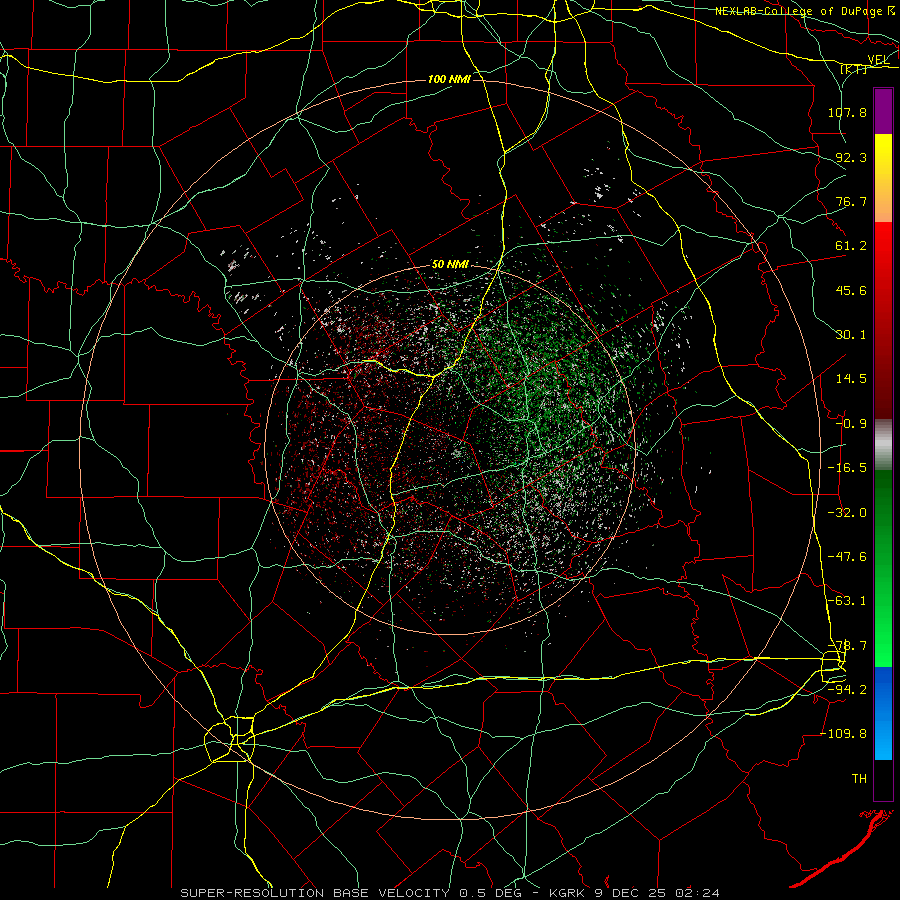Select the -32.0 velocity scale value
Image resolution: width=900 pixels, height=900 pixels.
(847, 513)
